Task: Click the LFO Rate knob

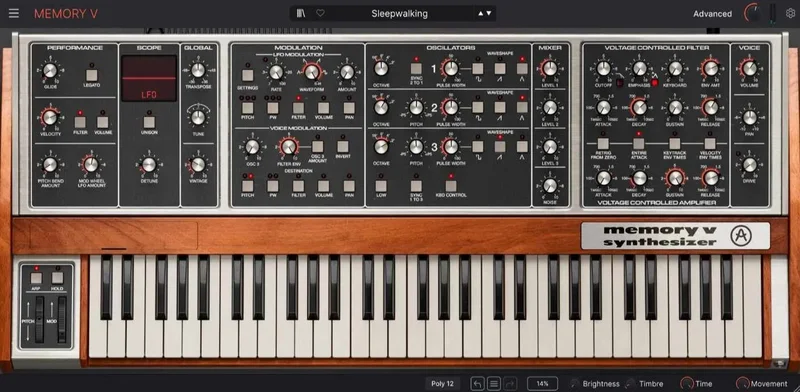Action: click(276, 72)
